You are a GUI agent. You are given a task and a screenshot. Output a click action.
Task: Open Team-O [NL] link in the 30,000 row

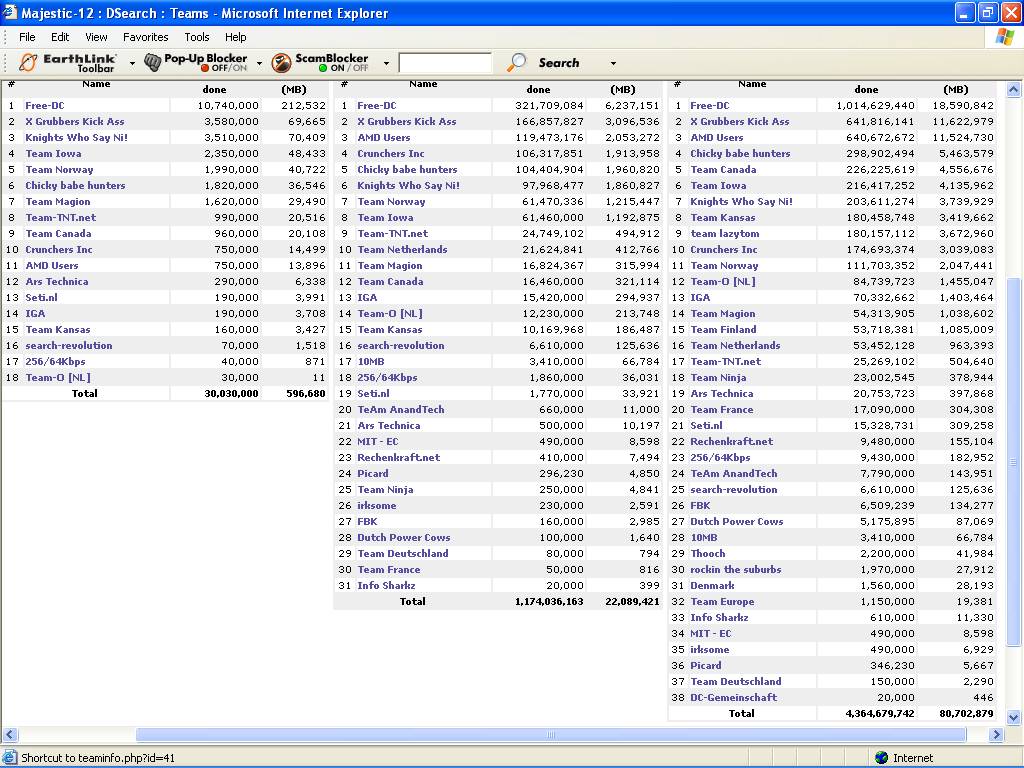(58, 377)
